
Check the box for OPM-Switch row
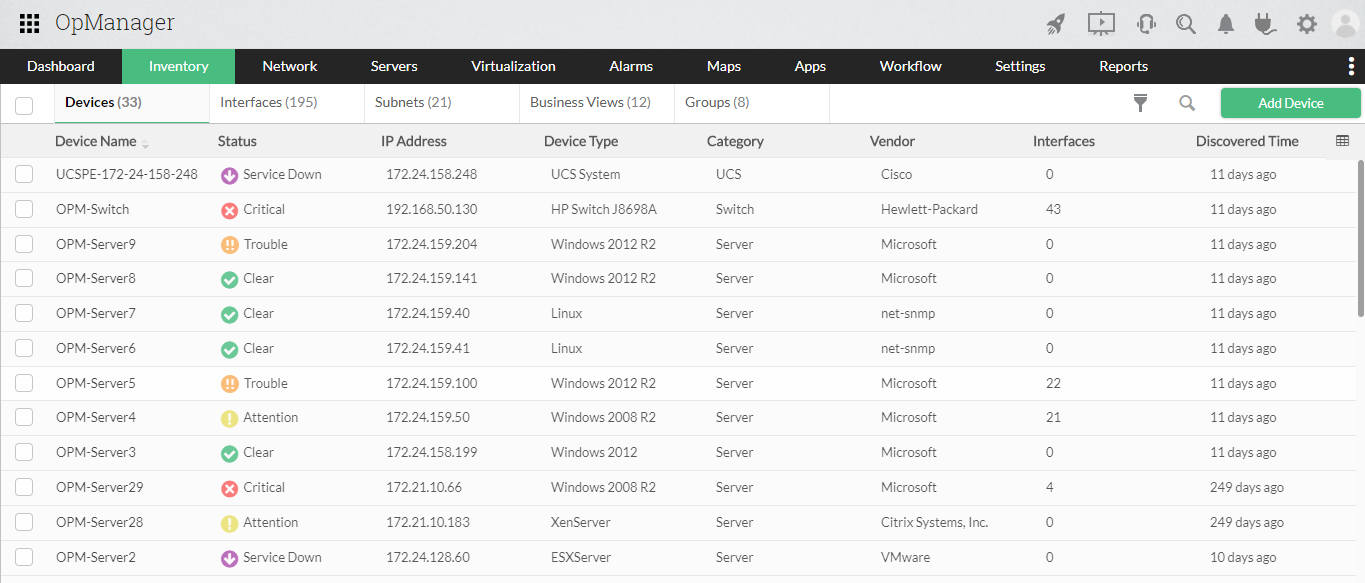coord(24,209)
